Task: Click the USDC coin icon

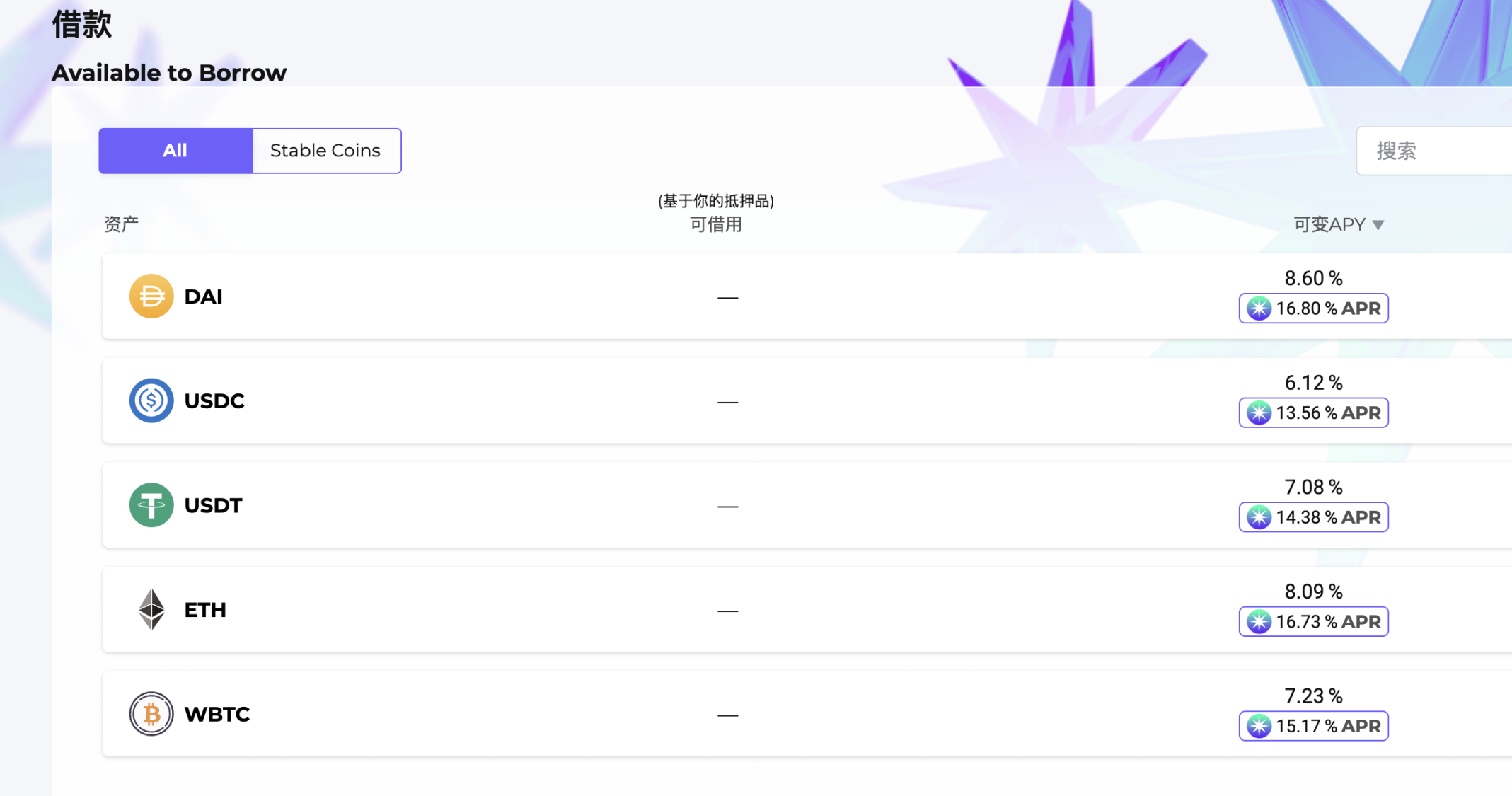Action: (x=151, y=400)
